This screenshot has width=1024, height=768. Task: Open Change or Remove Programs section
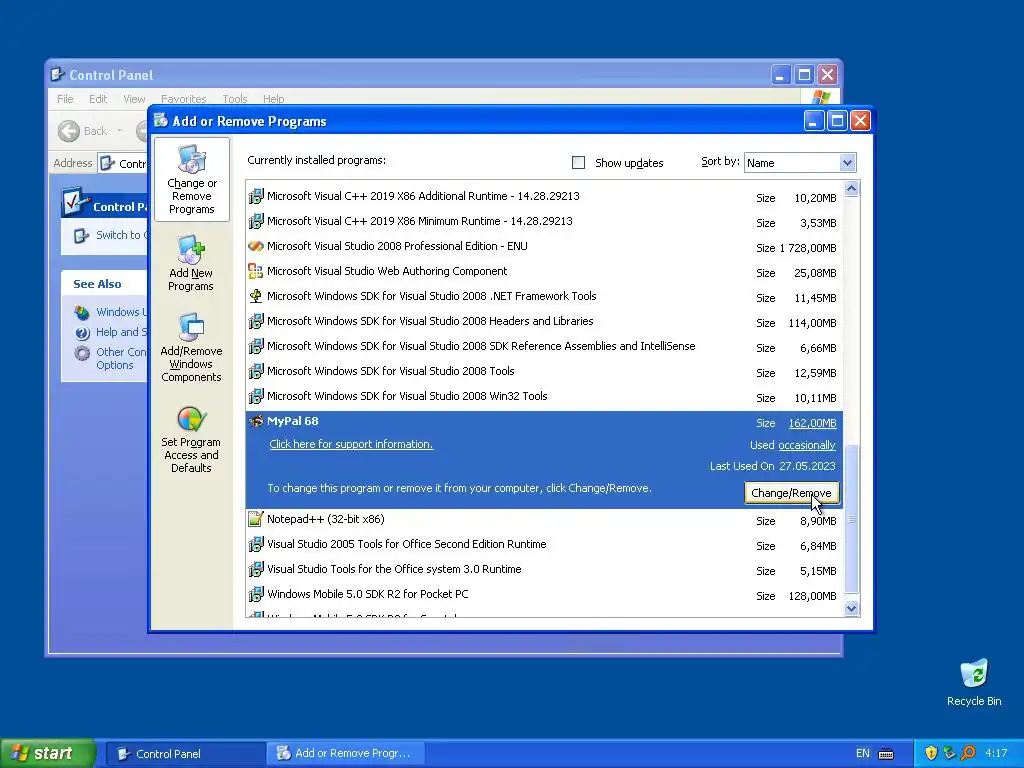(x=191, y=180)
